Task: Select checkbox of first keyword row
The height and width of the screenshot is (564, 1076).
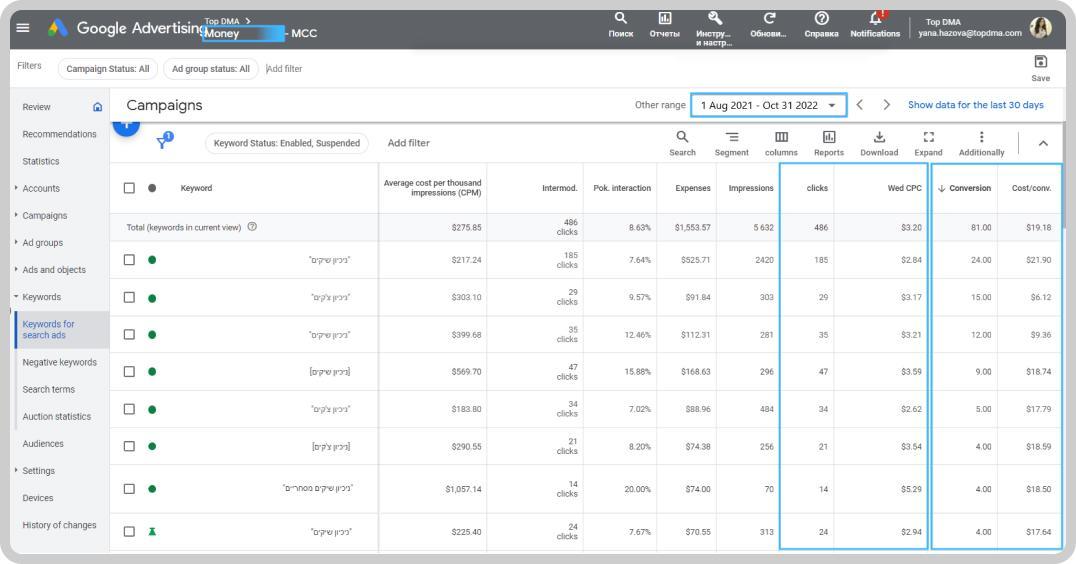Action: (129, 260)
